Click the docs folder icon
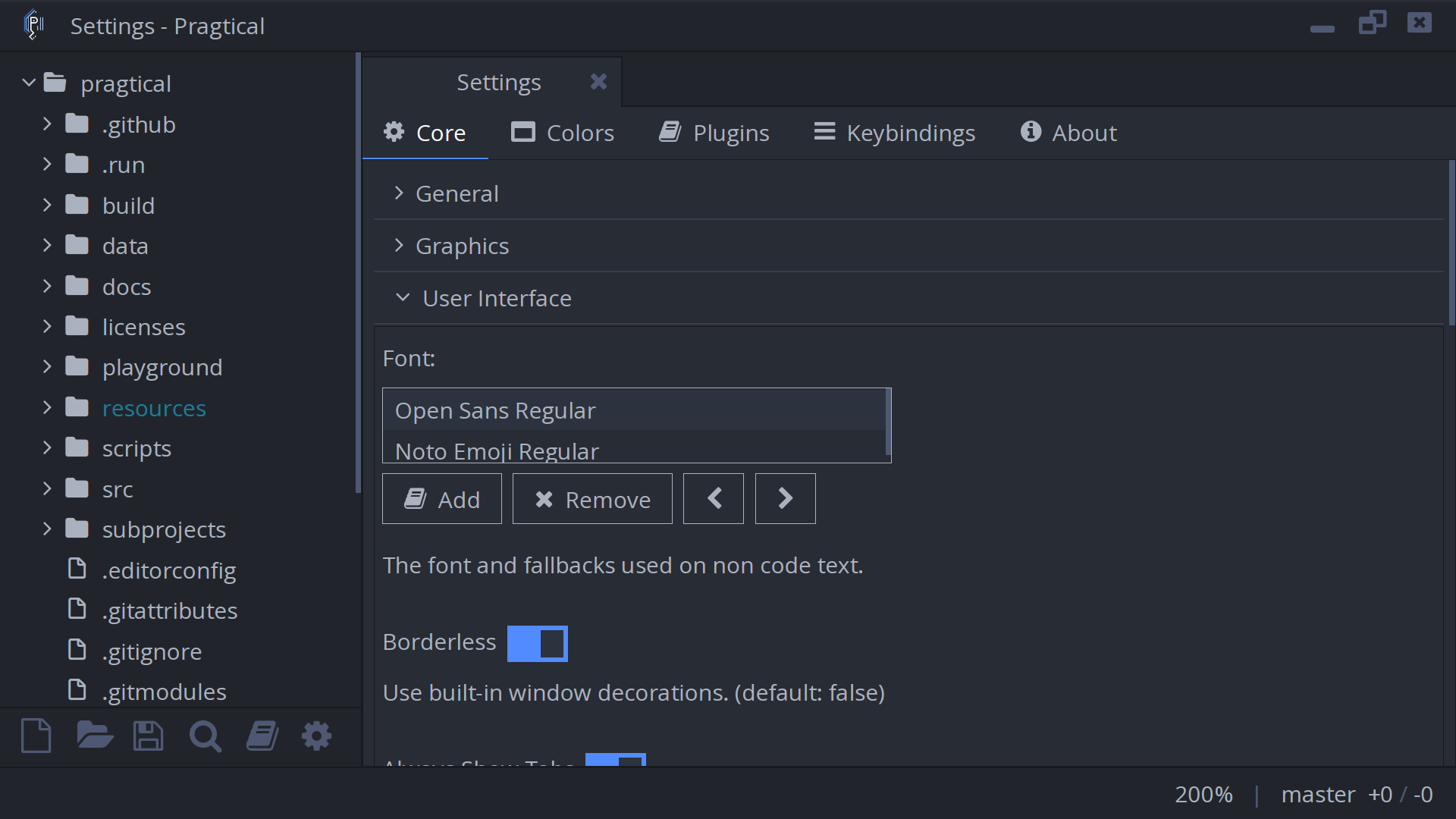This screenshot has width=1456, height=819. pyautogui.click(x=77, y=286)
